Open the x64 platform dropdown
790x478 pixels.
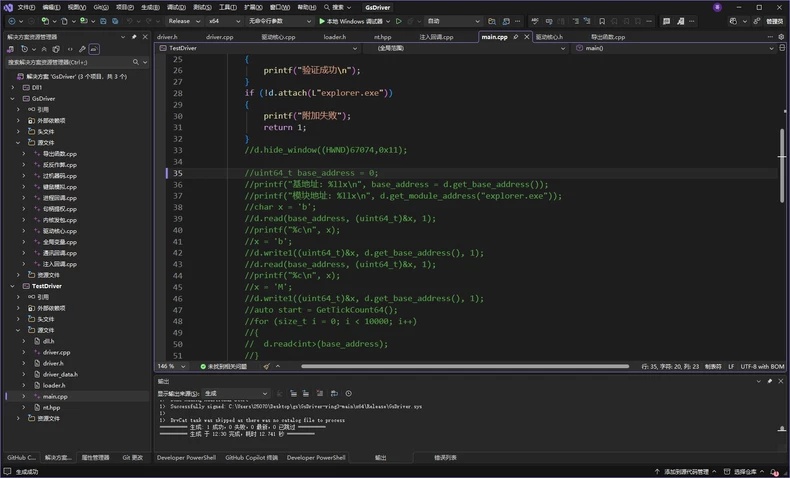pos(225,21)
